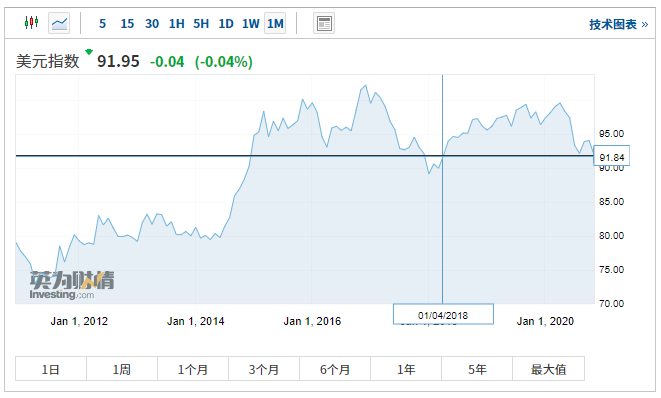Click the 80.00 y-axis label
This screenshot has height=398, width=661.
coord(611,236)
